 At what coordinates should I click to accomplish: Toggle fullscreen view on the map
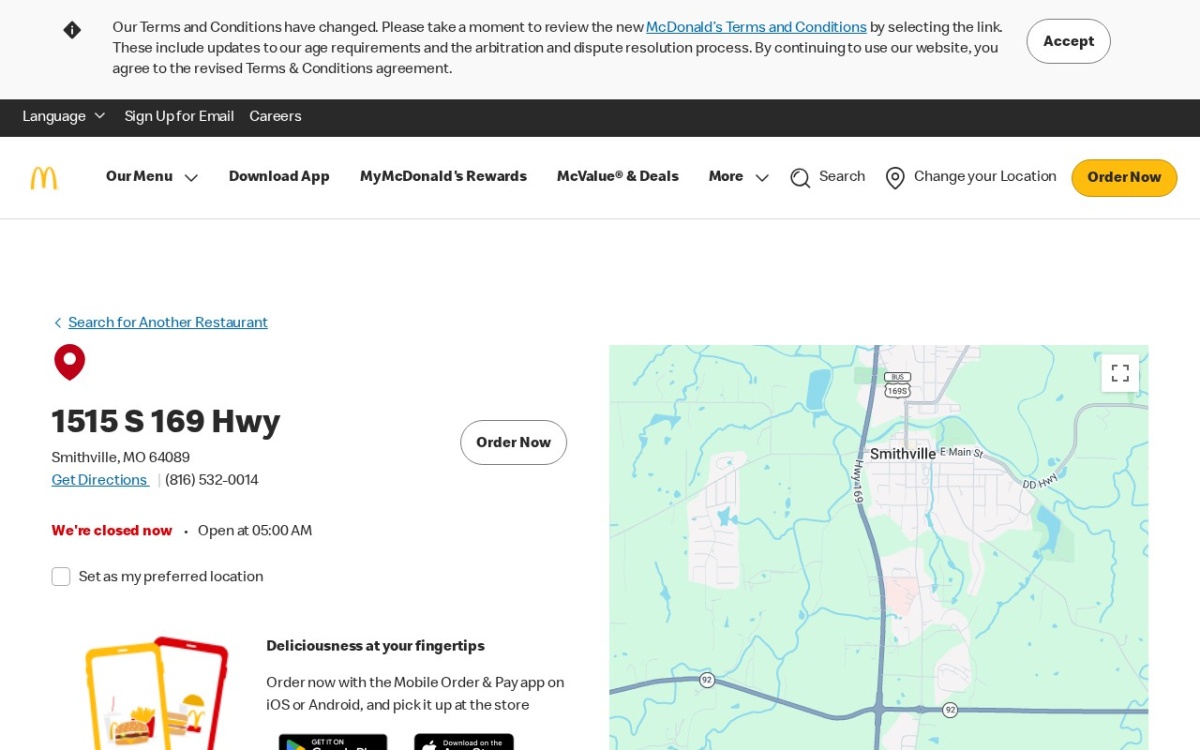(x=1120, y=373)
